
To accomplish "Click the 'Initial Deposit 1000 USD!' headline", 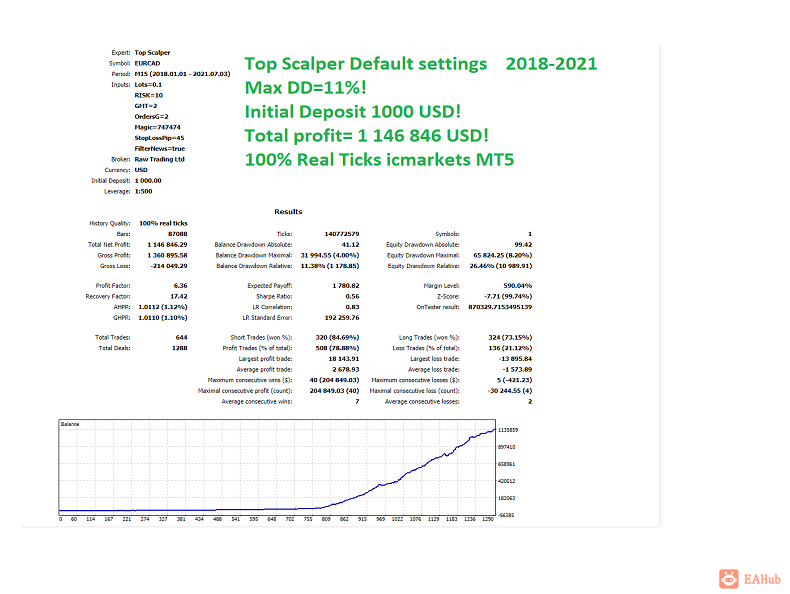I will [353, 112].
